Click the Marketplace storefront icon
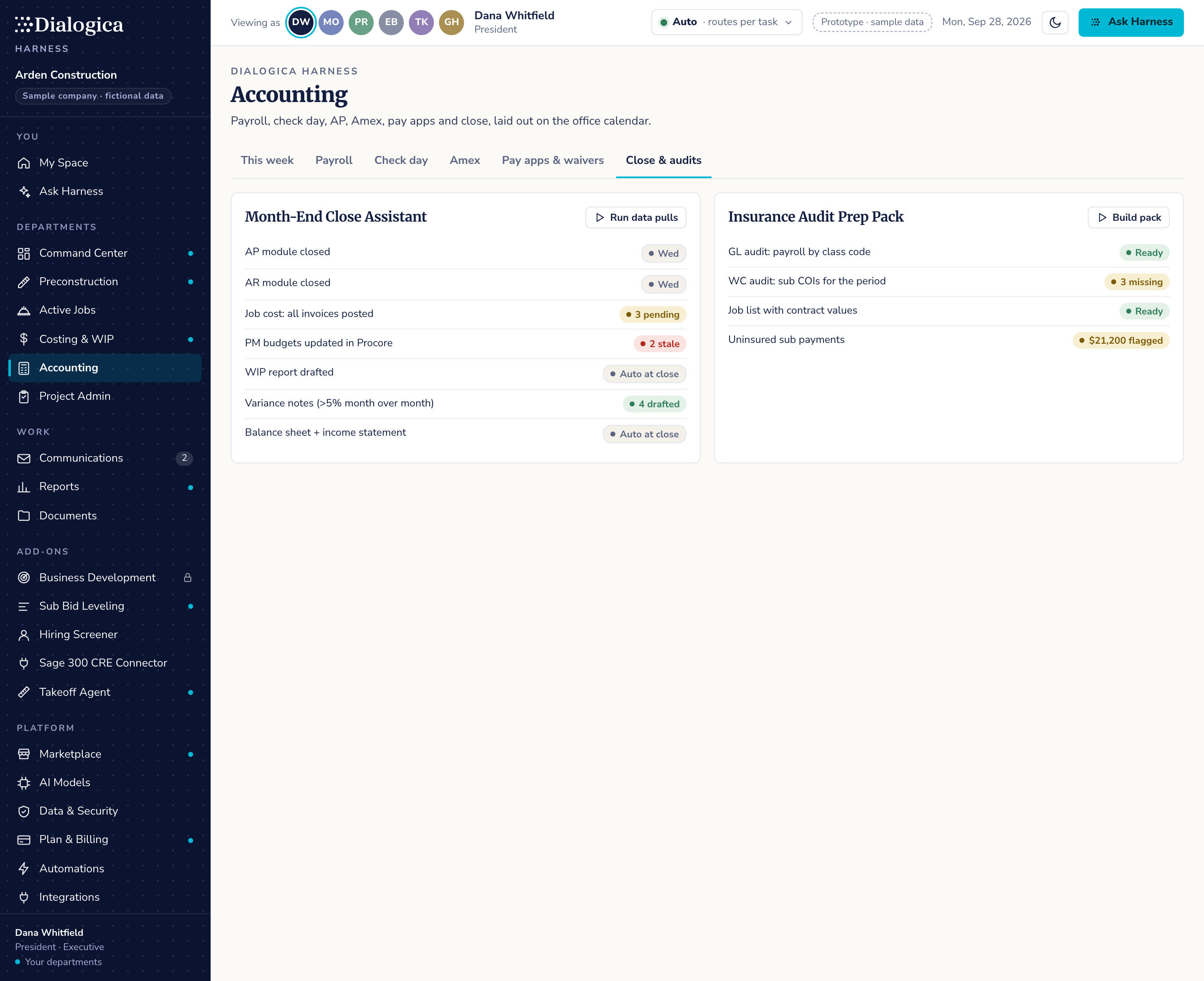This screenshot has height=981, width=1204. point(24,754)
